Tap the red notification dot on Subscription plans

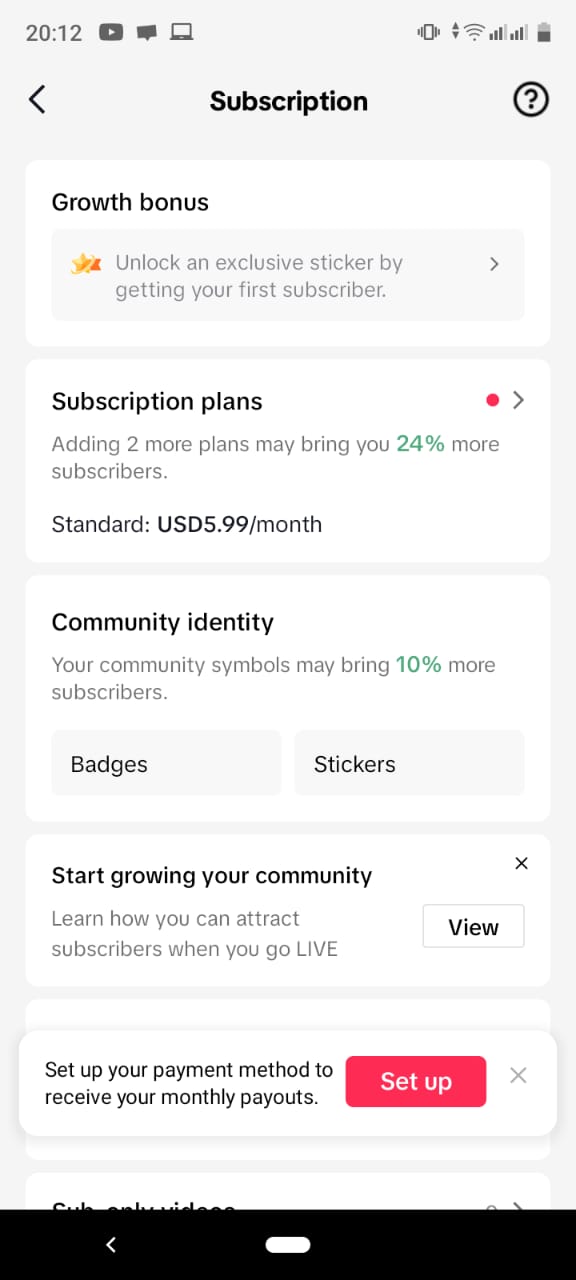492,400
